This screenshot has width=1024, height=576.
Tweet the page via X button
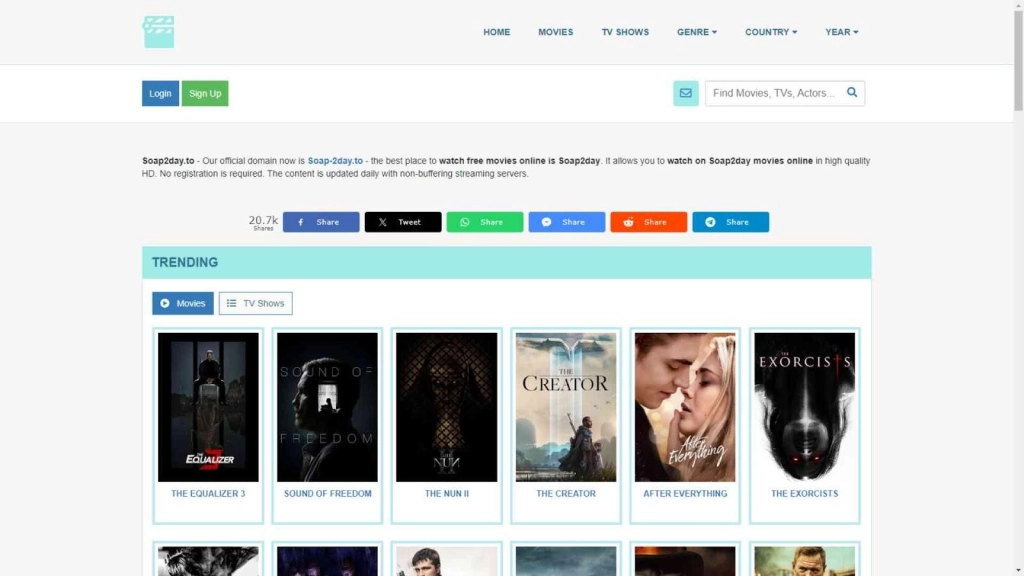pos(402,222)
